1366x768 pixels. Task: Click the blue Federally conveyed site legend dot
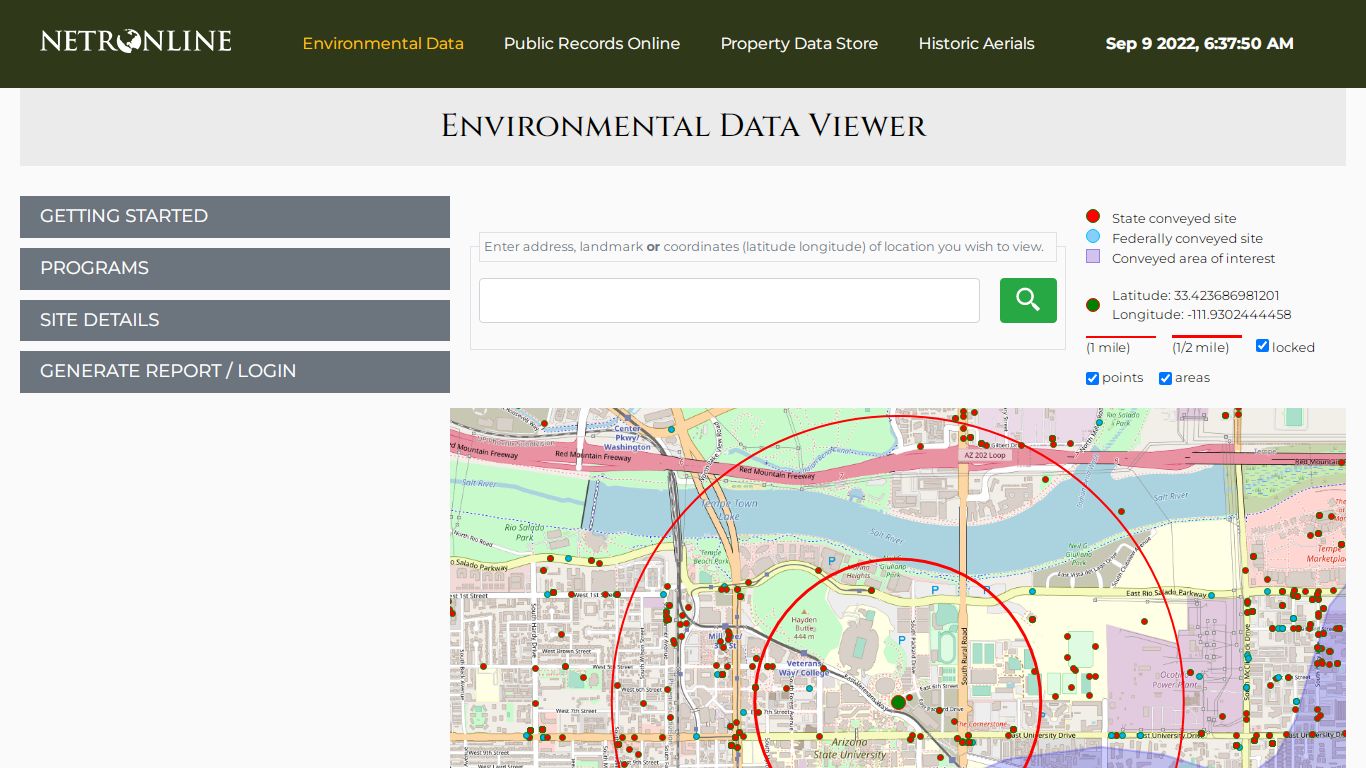[1093, 237]
